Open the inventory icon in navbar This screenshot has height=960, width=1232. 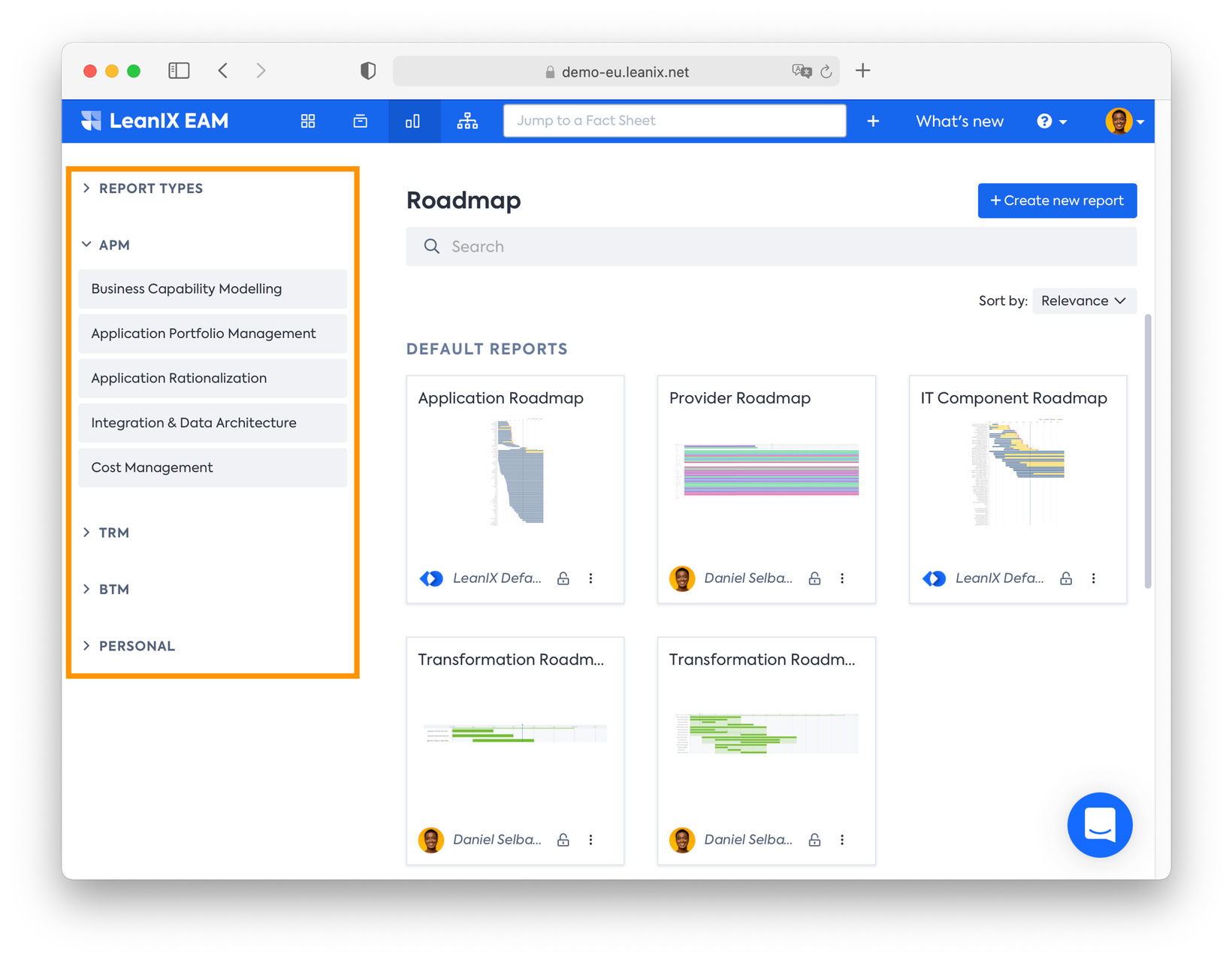(x=361, y=121)
